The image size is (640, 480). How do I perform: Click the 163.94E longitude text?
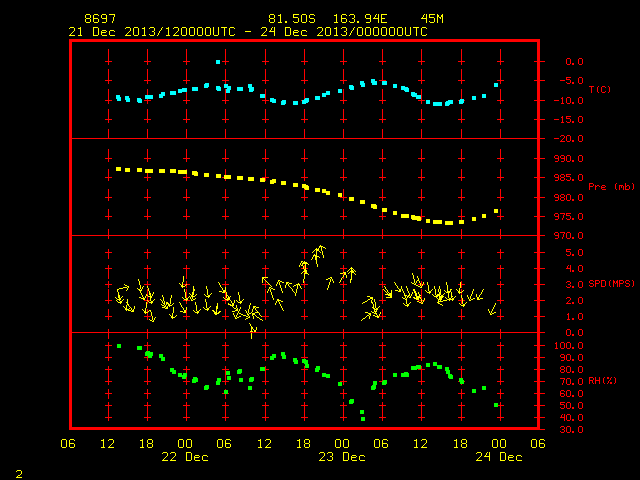pyautogui.click(x=360, y=19)
